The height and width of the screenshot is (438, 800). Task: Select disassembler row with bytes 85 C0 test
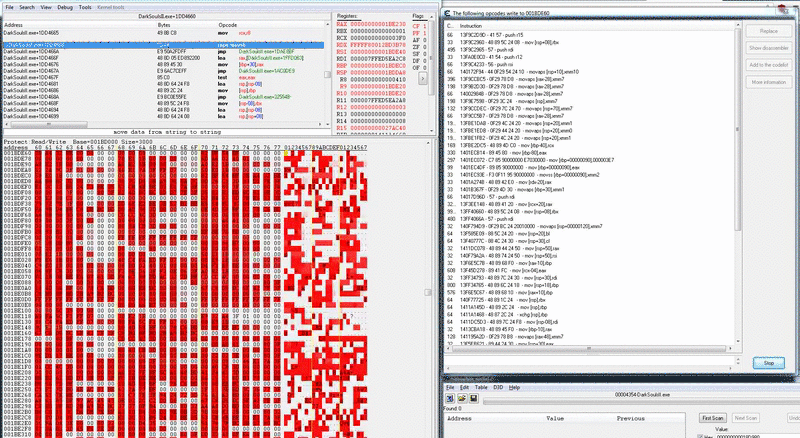click(163, 78)
